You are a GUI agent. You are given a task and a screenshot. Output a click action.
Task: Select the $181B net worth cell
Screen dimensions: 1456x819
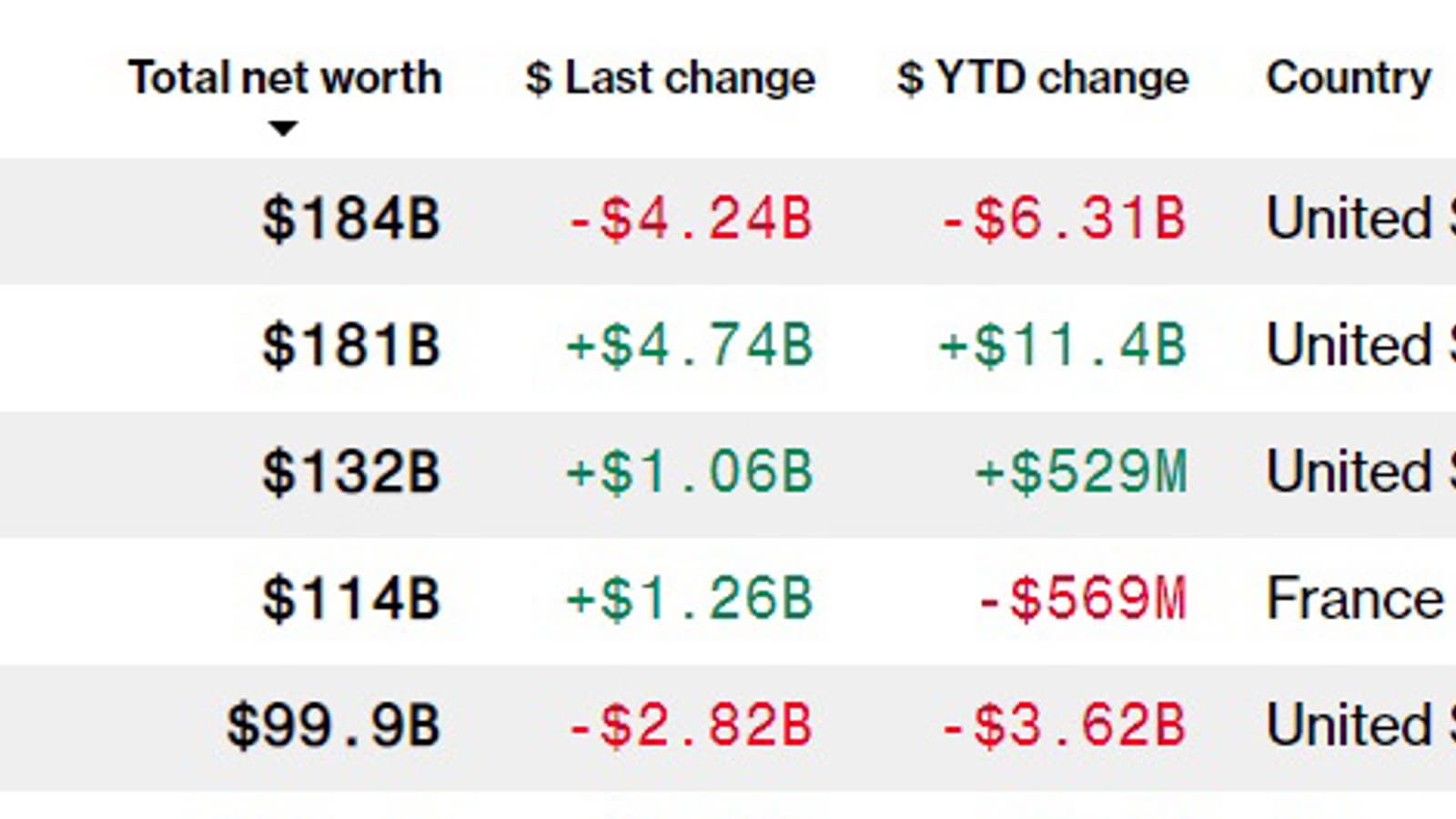(351, 347)
